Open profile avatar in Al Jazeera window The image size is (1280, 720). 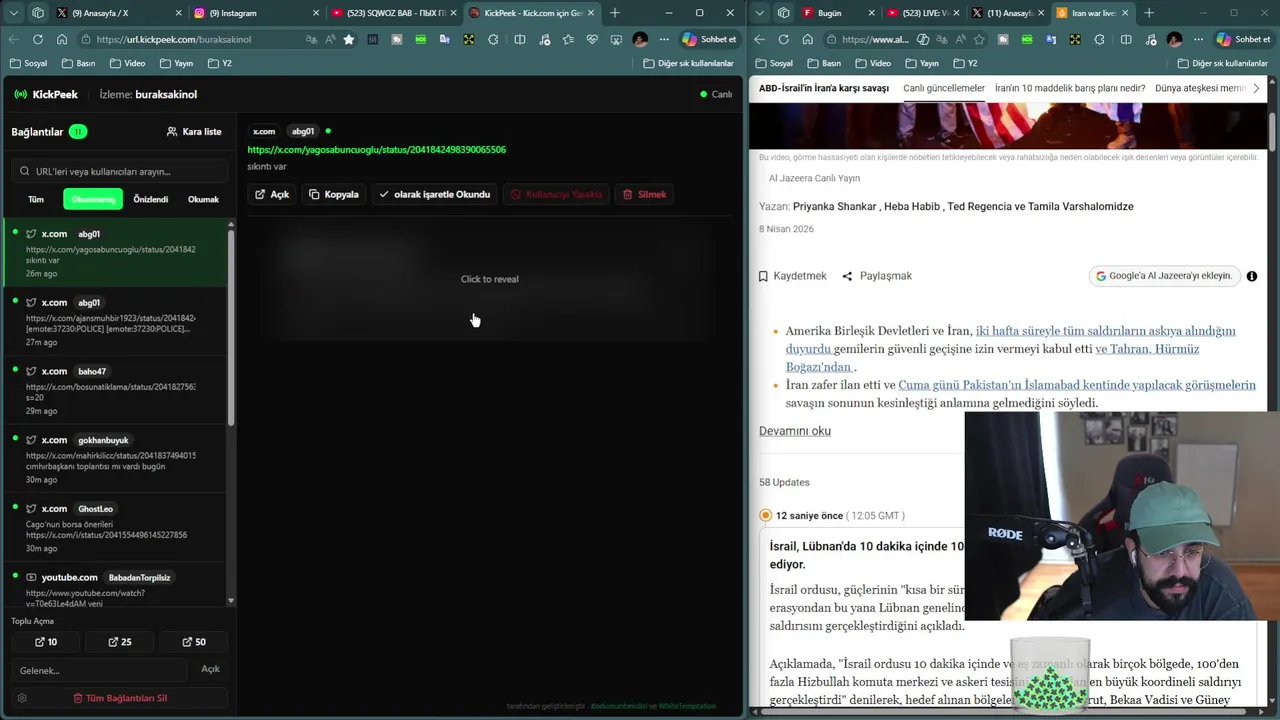coord(1174,39)
